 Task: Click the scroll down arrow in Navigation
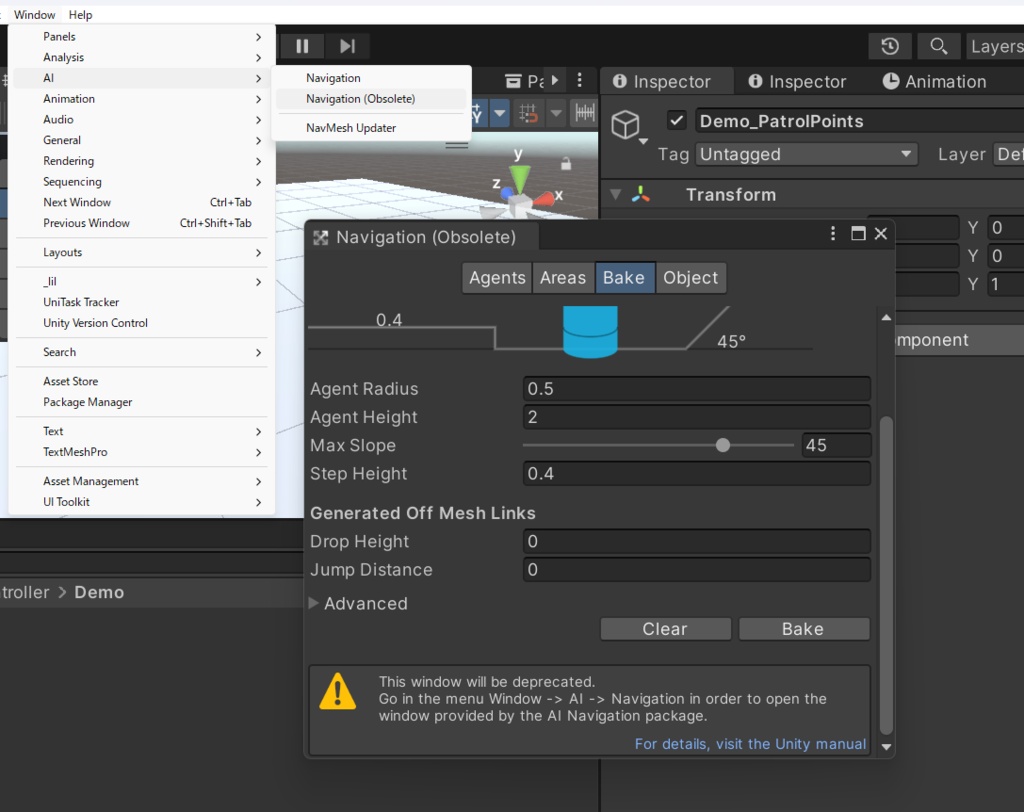tap(886, 747)
